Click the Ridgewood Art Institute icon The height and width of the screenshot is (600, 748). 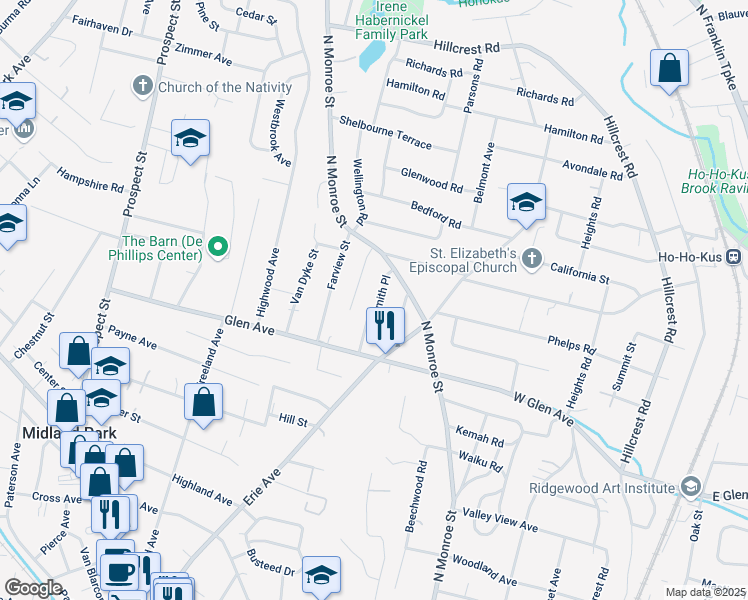(x=690, y=488)
